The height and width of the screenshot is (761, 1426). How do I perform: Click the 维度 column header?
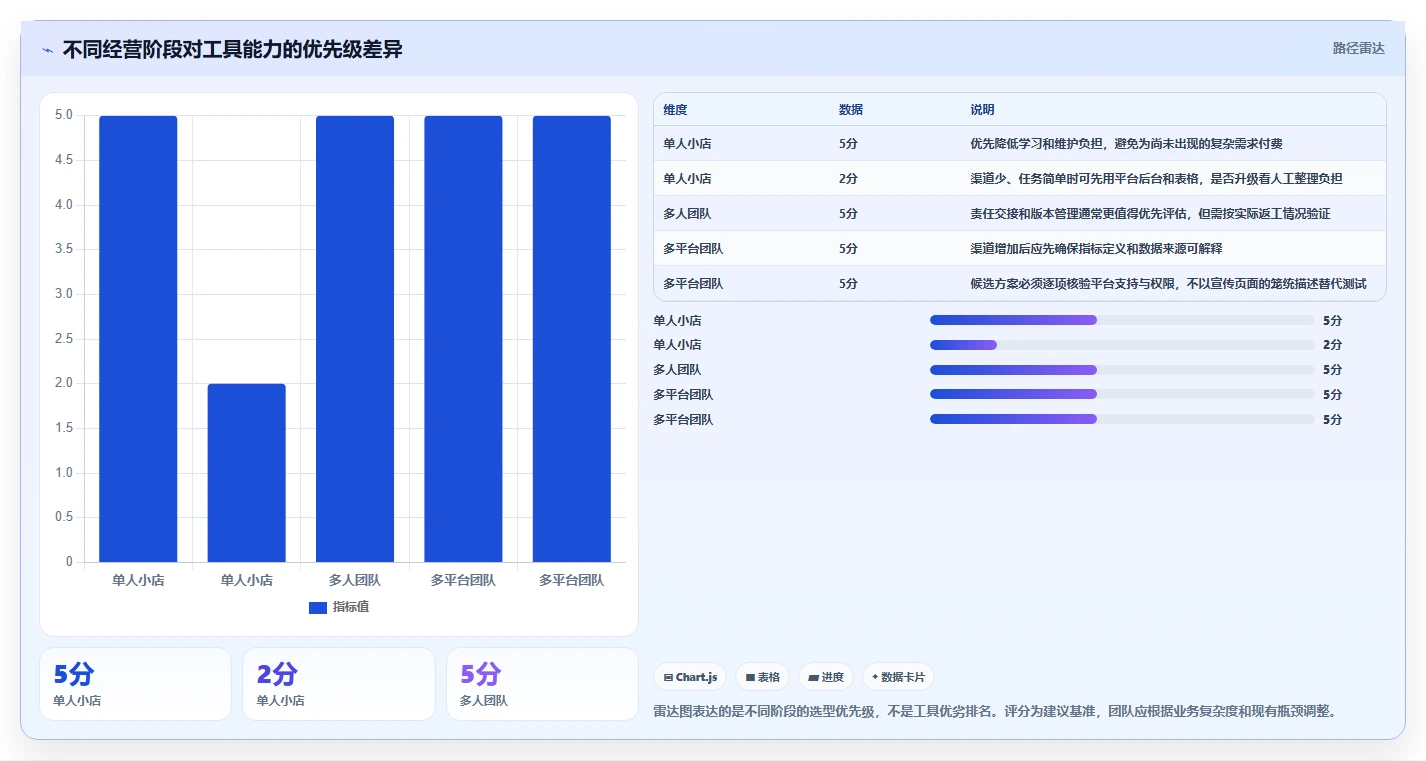point(675,110)
